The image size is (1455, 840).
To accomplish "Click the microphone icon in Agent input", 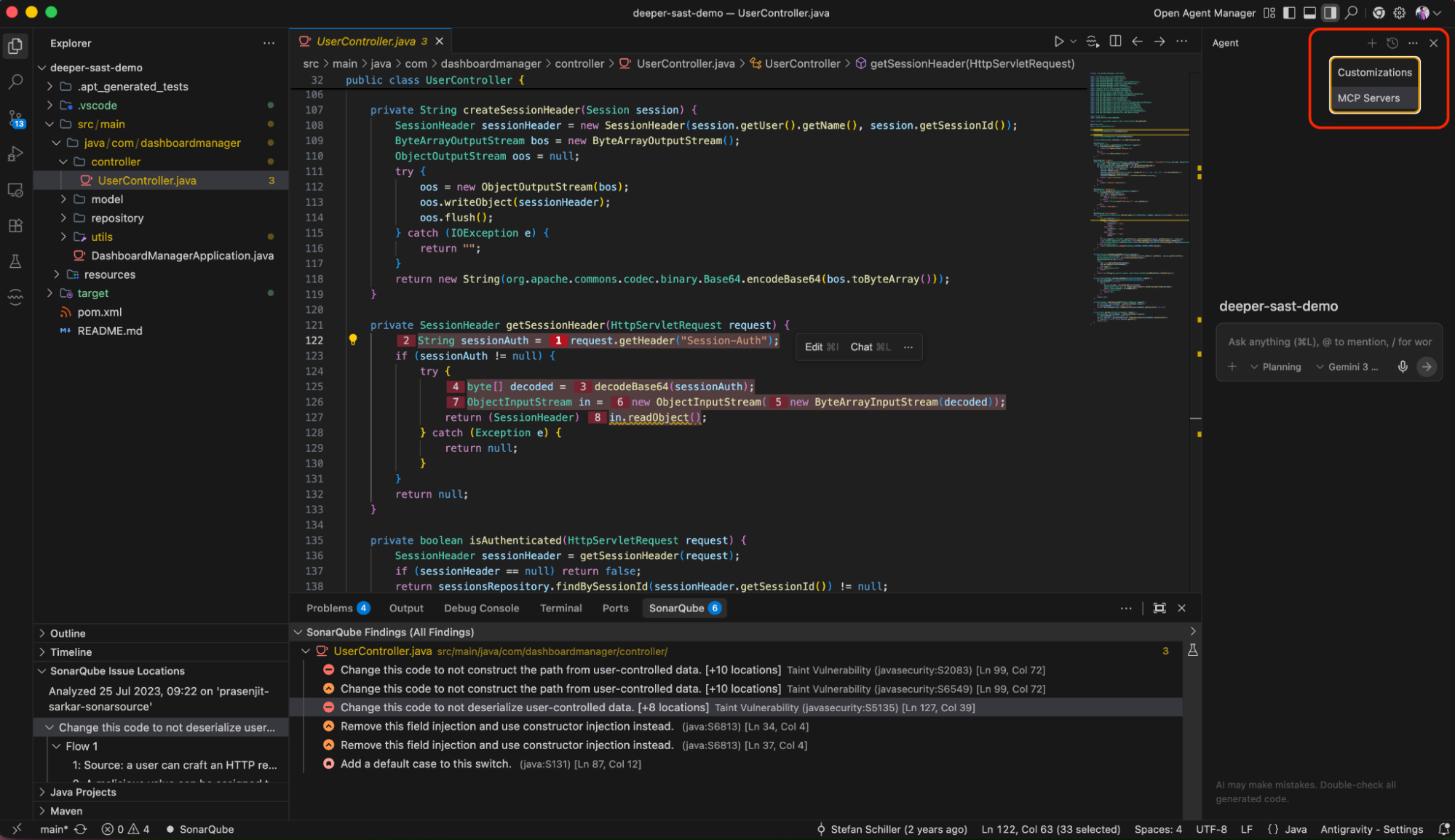I will pos(1403,367).
